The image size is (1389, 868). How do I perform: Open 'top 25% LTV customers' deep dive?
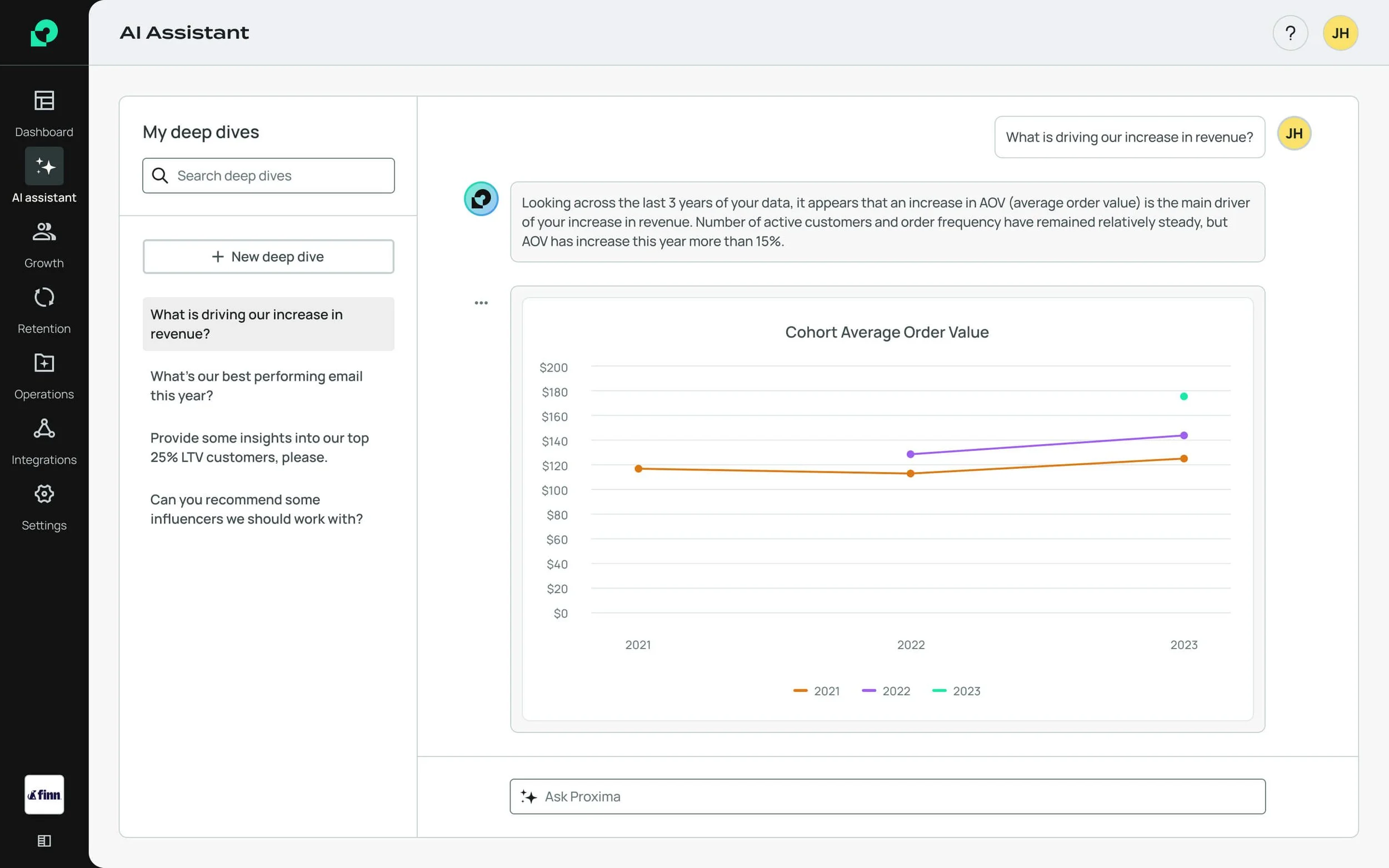click(259, 447)
